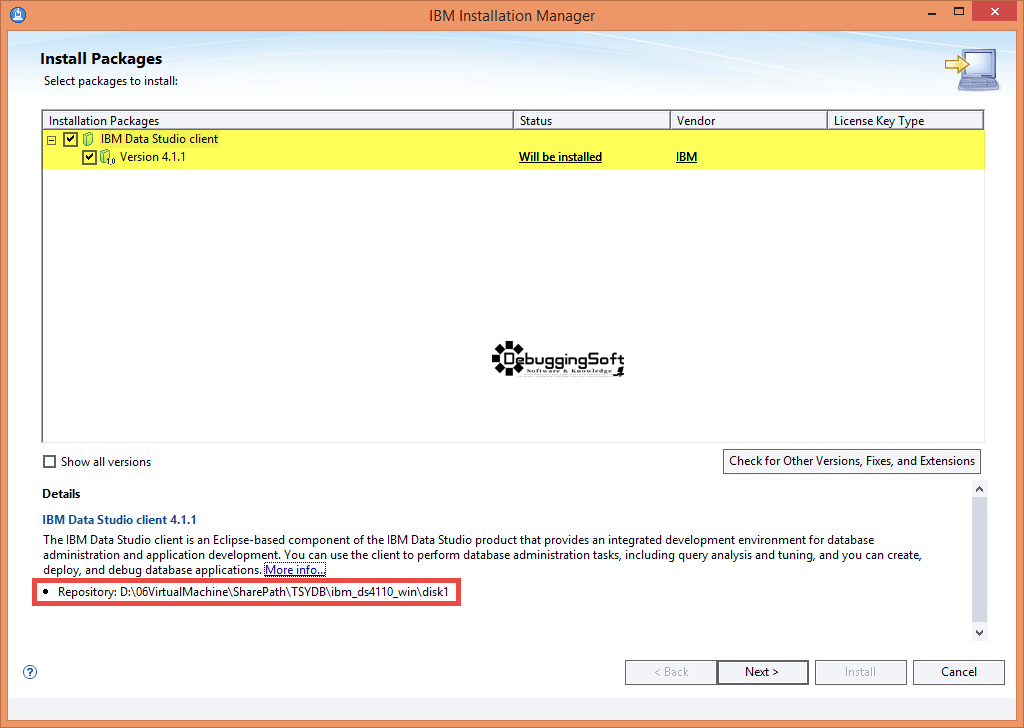Enable the Show all versions checkbox
Viewport: 1024px width, 728px height.
tap(50, 462)
